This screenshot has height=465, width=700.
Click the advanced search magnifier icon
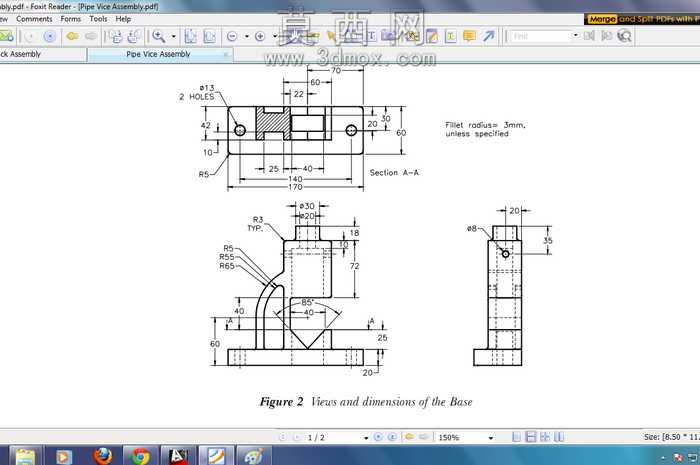click(625, 36)
